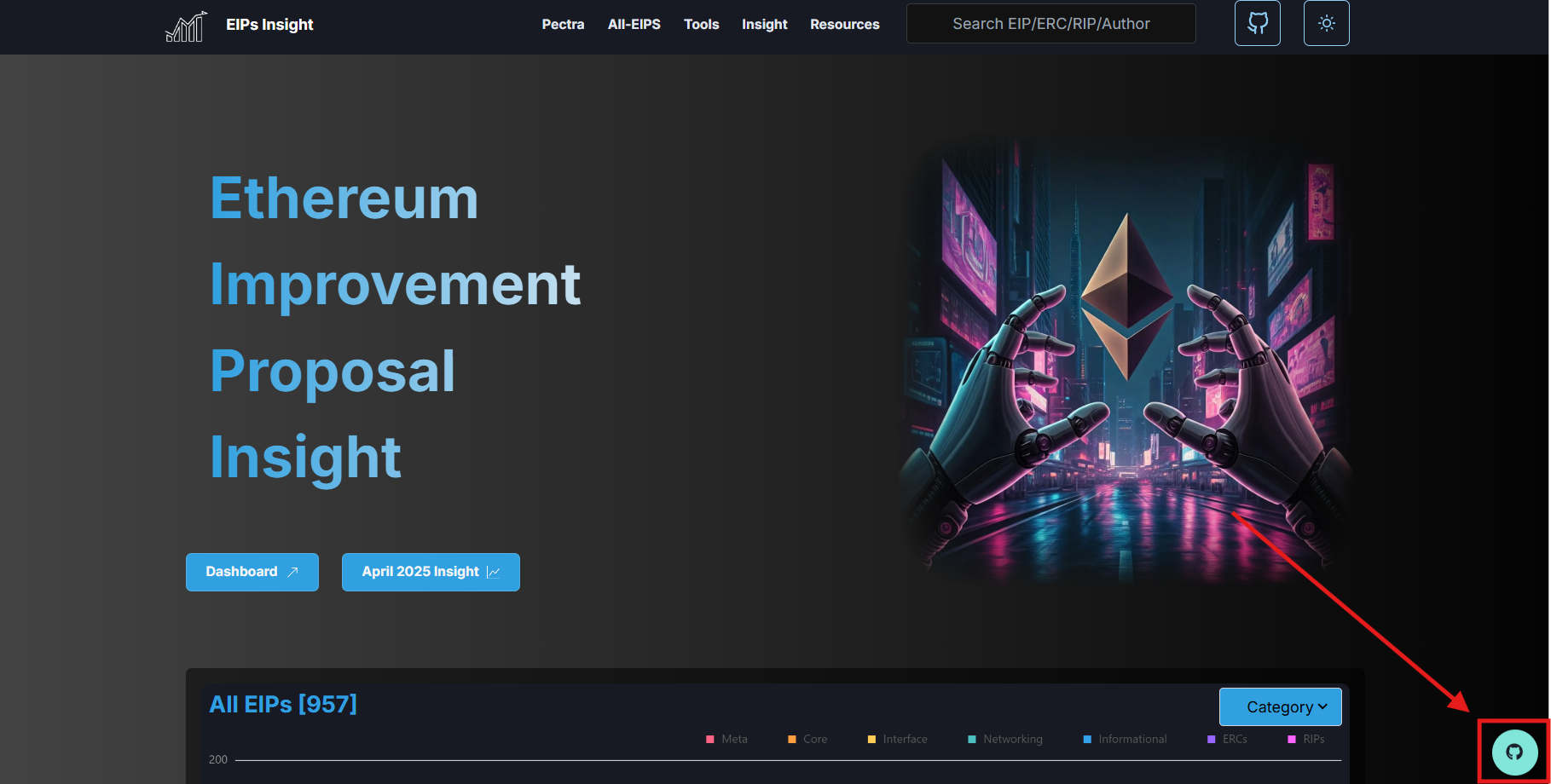Open the GitHub icon button in navbar
This screenshot has height=784, width=1551.
tap(1257, 24)
